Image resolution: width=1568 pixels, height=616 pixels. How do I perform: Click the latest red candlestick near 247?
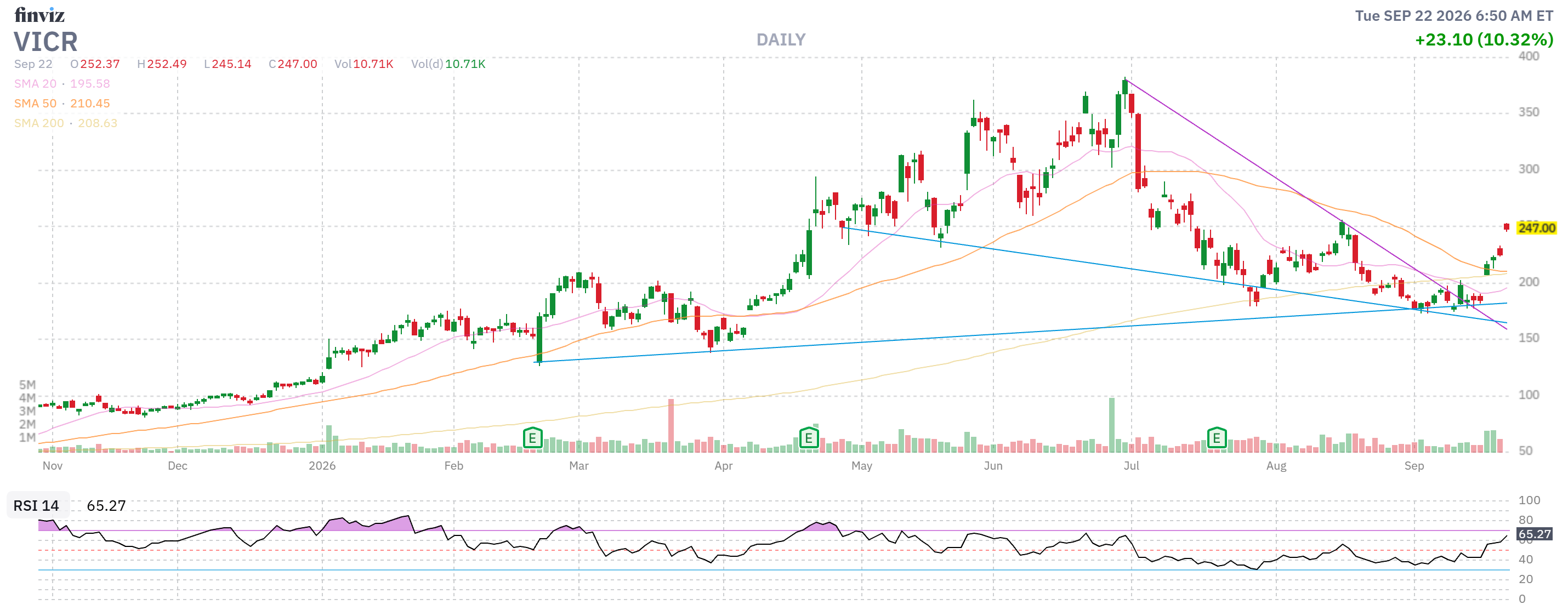click(1506, 227)
